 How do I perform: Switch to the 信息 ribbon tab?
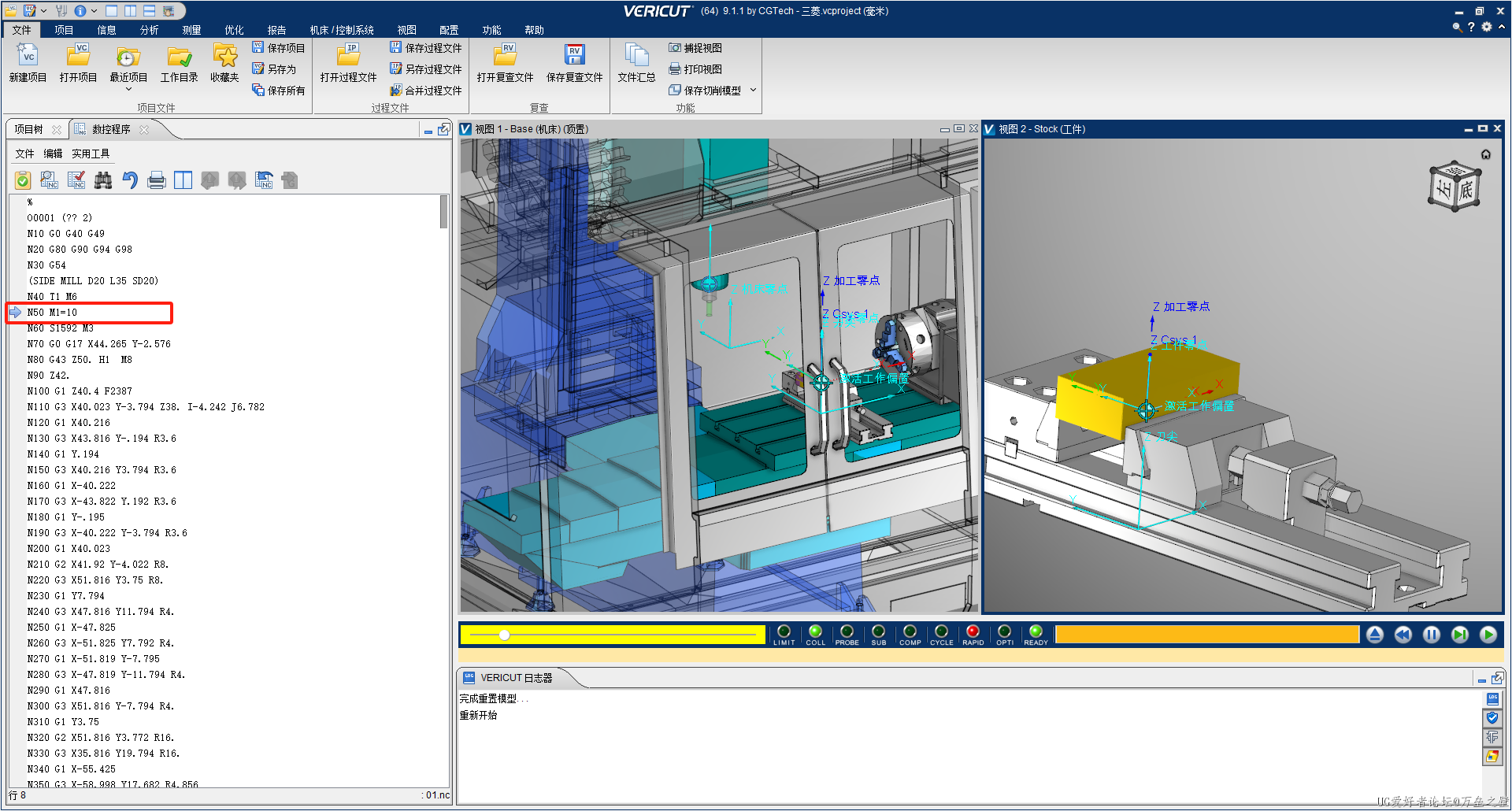click(x=106, y=30)
